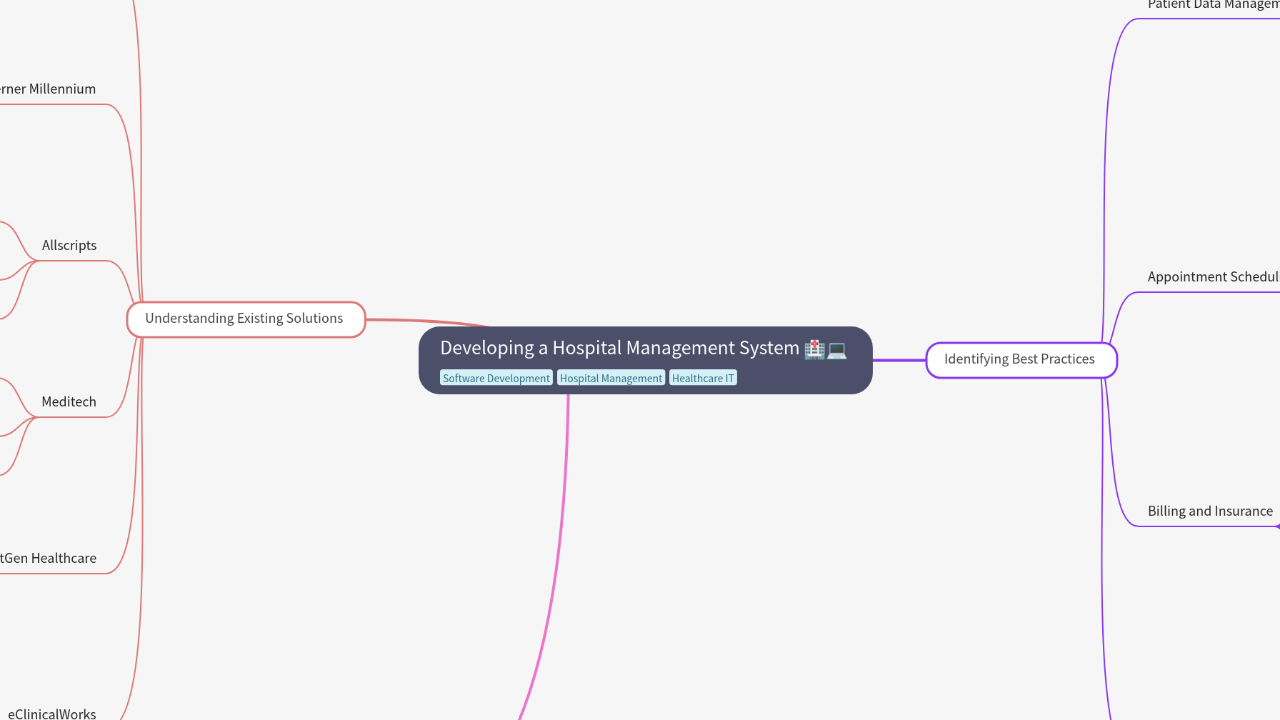Click the NextGen Healthcare node

48,558
